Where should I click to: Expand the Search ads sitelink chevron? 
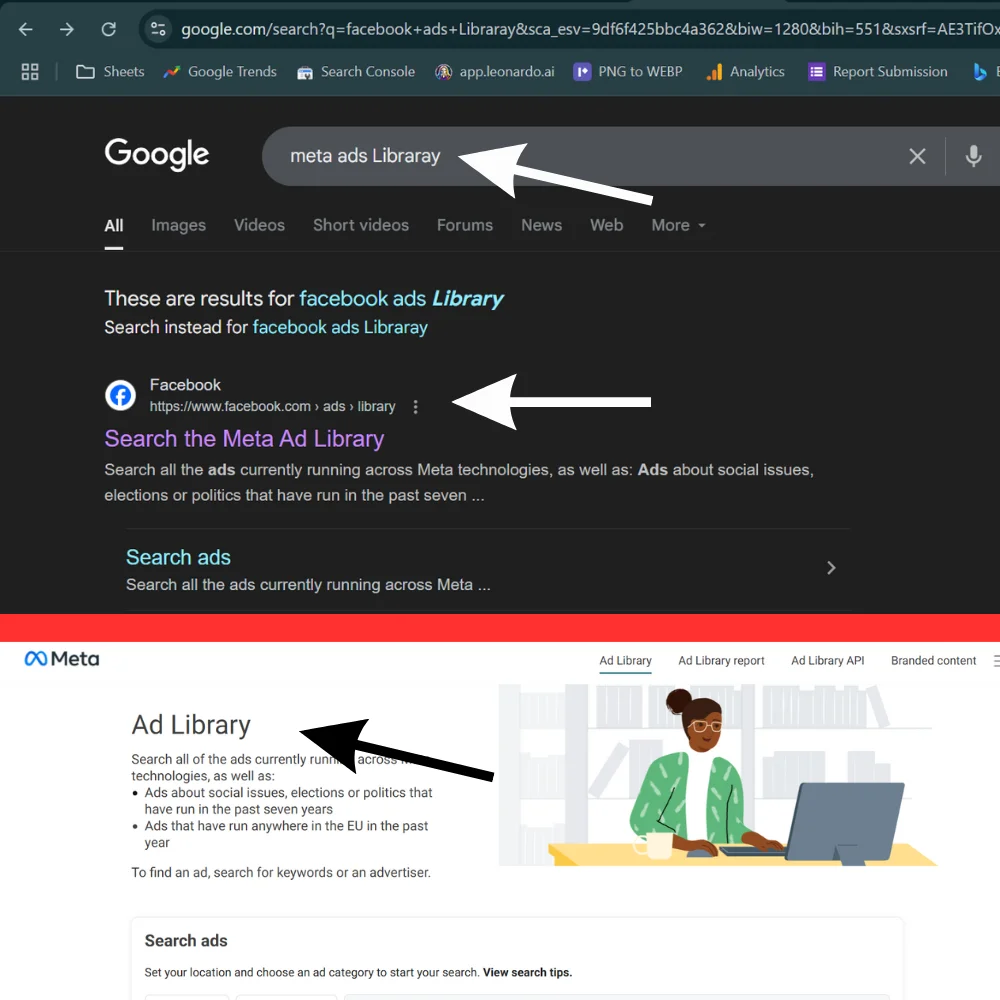(x=831, y=568)
